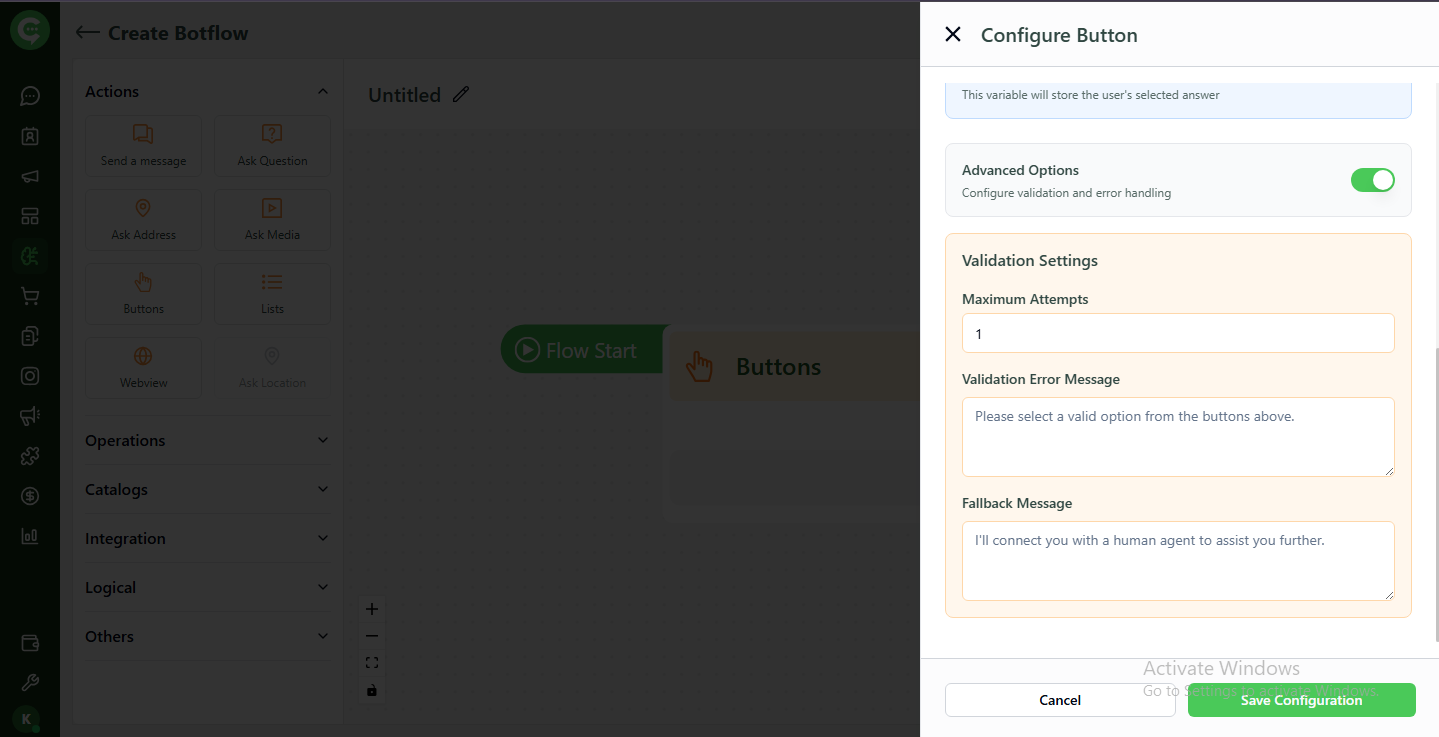Image resolution: width=1439 pixels, height=737 pixels.
Task: Close the Configure Button panel
Action: pyautogui.click(x=952, y=34)
